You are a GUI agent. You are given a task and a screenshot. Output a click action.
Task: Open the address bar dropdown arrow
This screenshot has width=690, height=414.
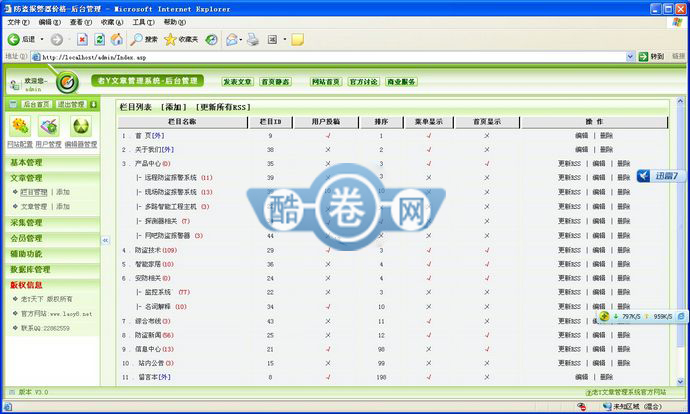(x=630, y=57)
